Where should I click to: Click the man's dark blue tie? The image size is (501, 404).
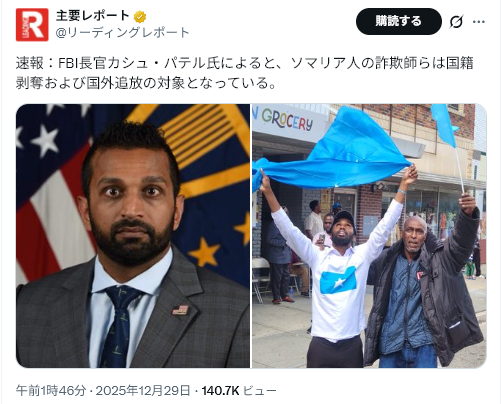[119, 326]
